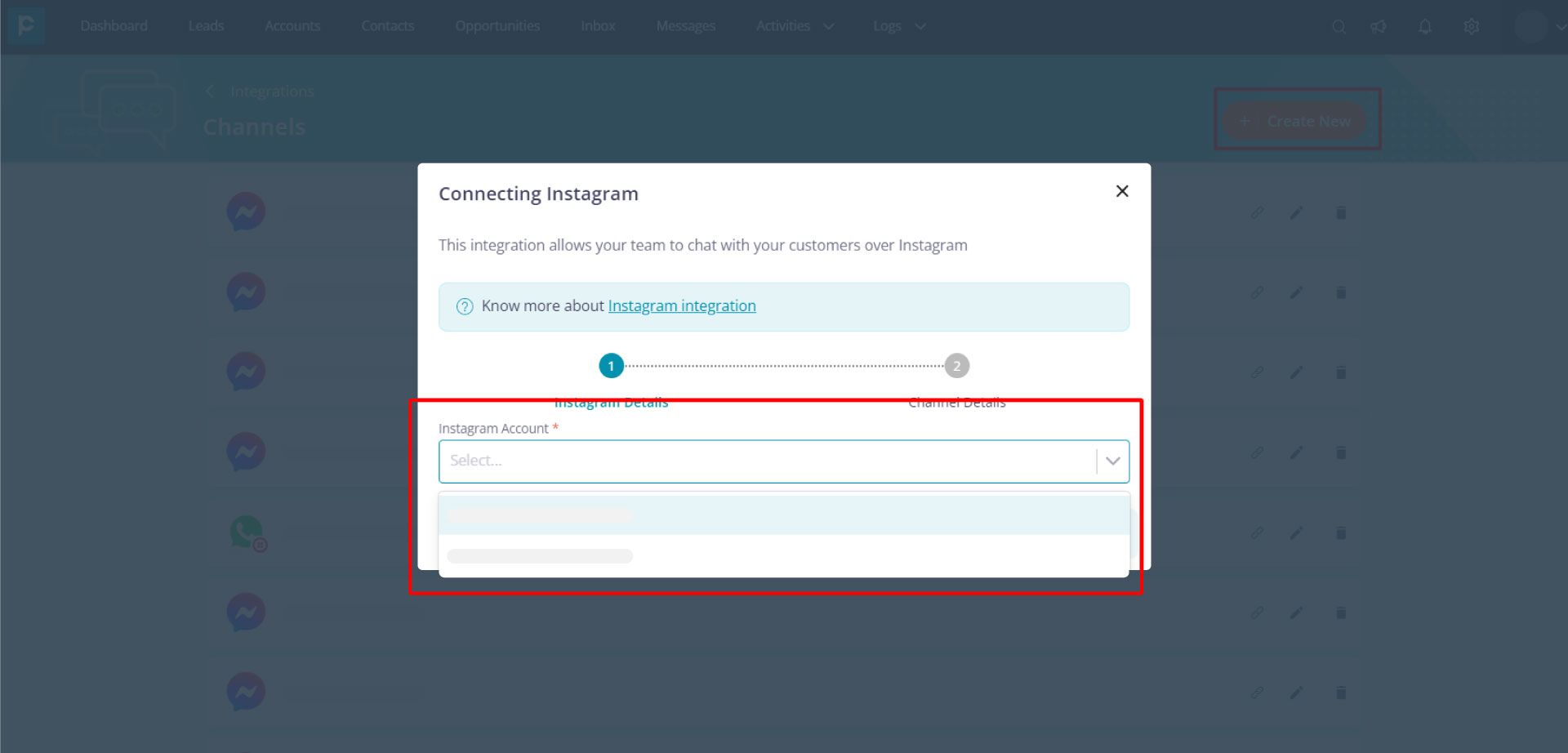The width and height of the screenshot is (1568, 753).
Task: Open the Instagram integration help link
Action: [x=682, y=305]
